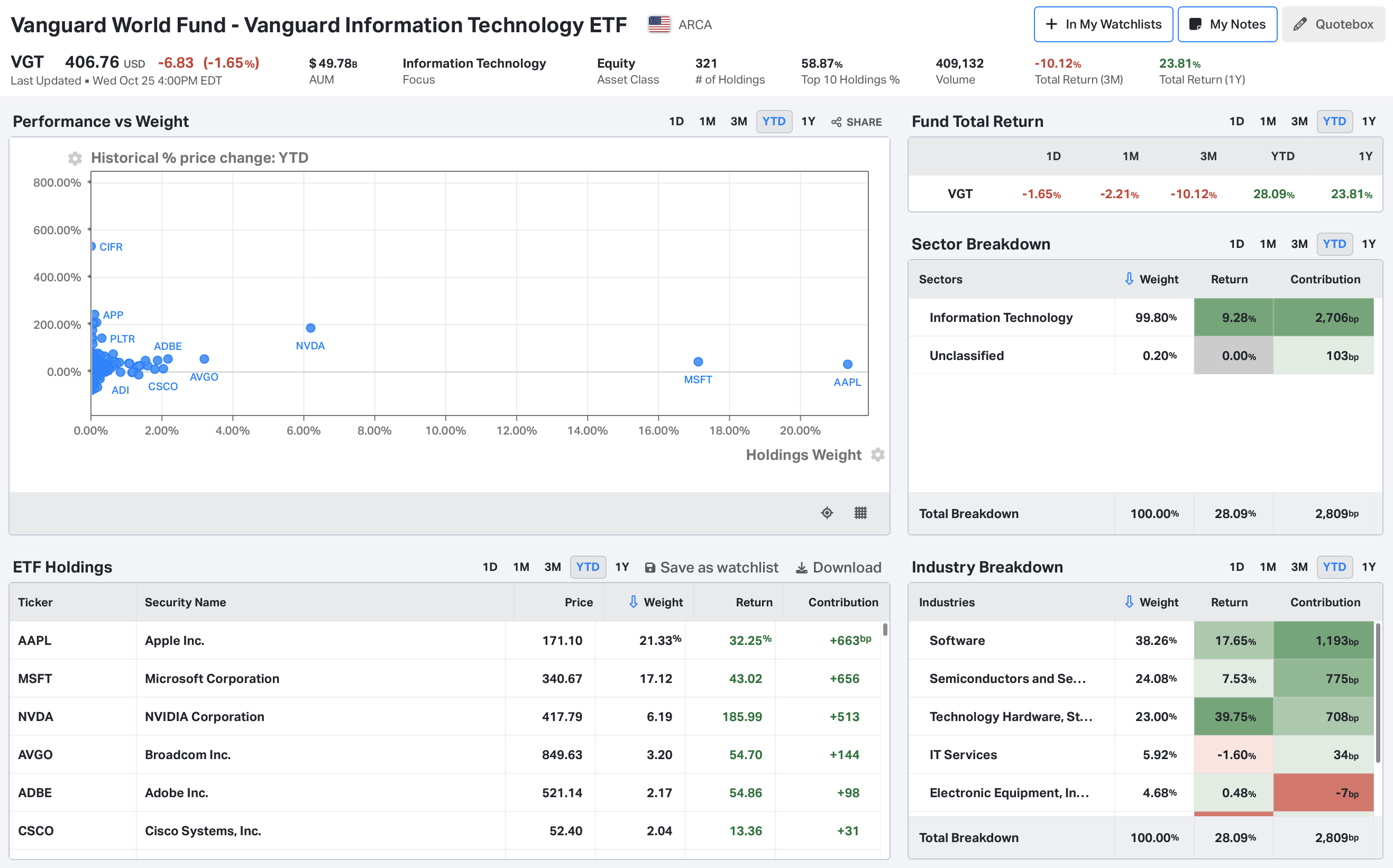The width and height of the screenshot is (1393, 868).
Task: Click Unclassified sector row
Action: (x=1141, y=355)
